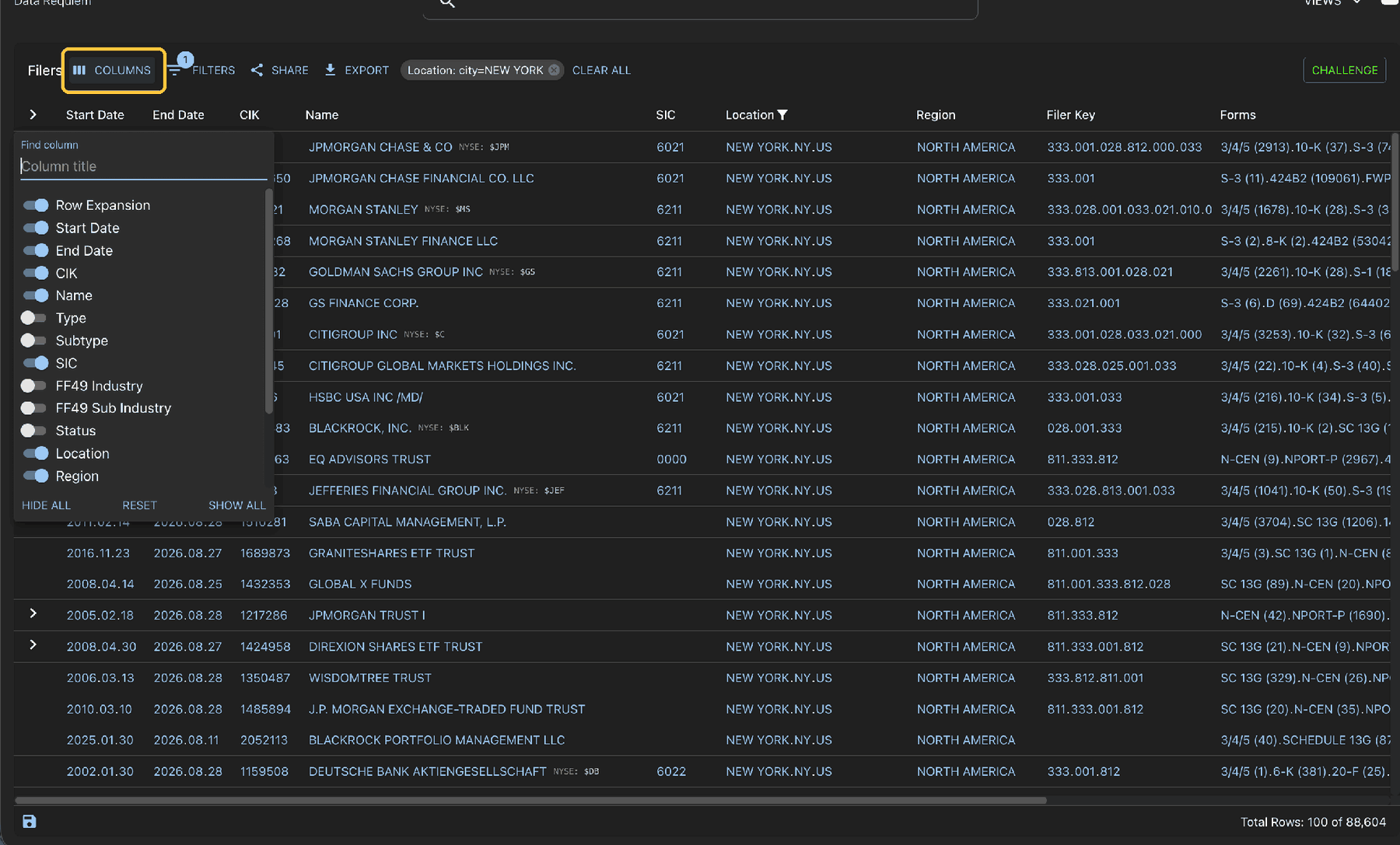
Task: Open the Filters icon with badge
Action: click(177, 69)
